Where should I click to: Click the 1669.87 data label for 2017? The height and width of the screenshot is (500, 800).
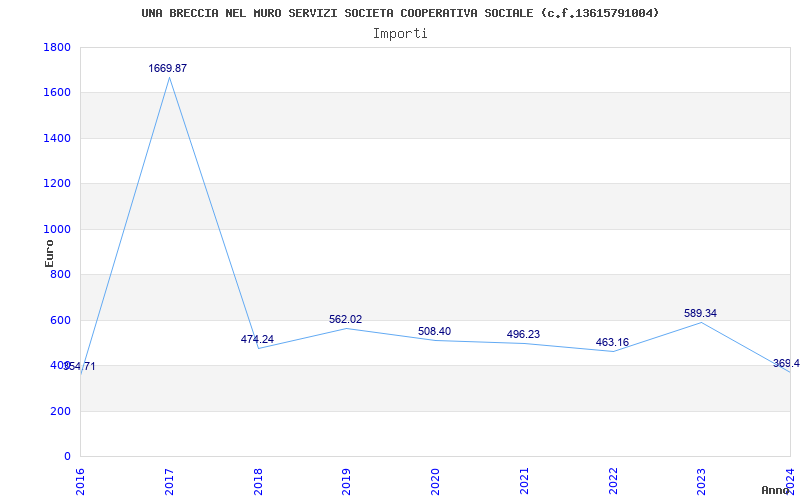[168, 68]
